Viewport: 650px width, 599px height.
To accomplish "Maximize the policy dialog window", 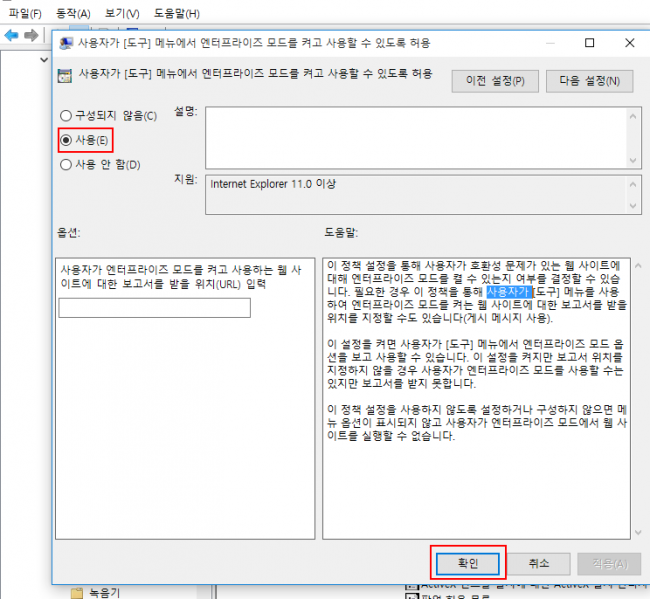I will 589,43.
